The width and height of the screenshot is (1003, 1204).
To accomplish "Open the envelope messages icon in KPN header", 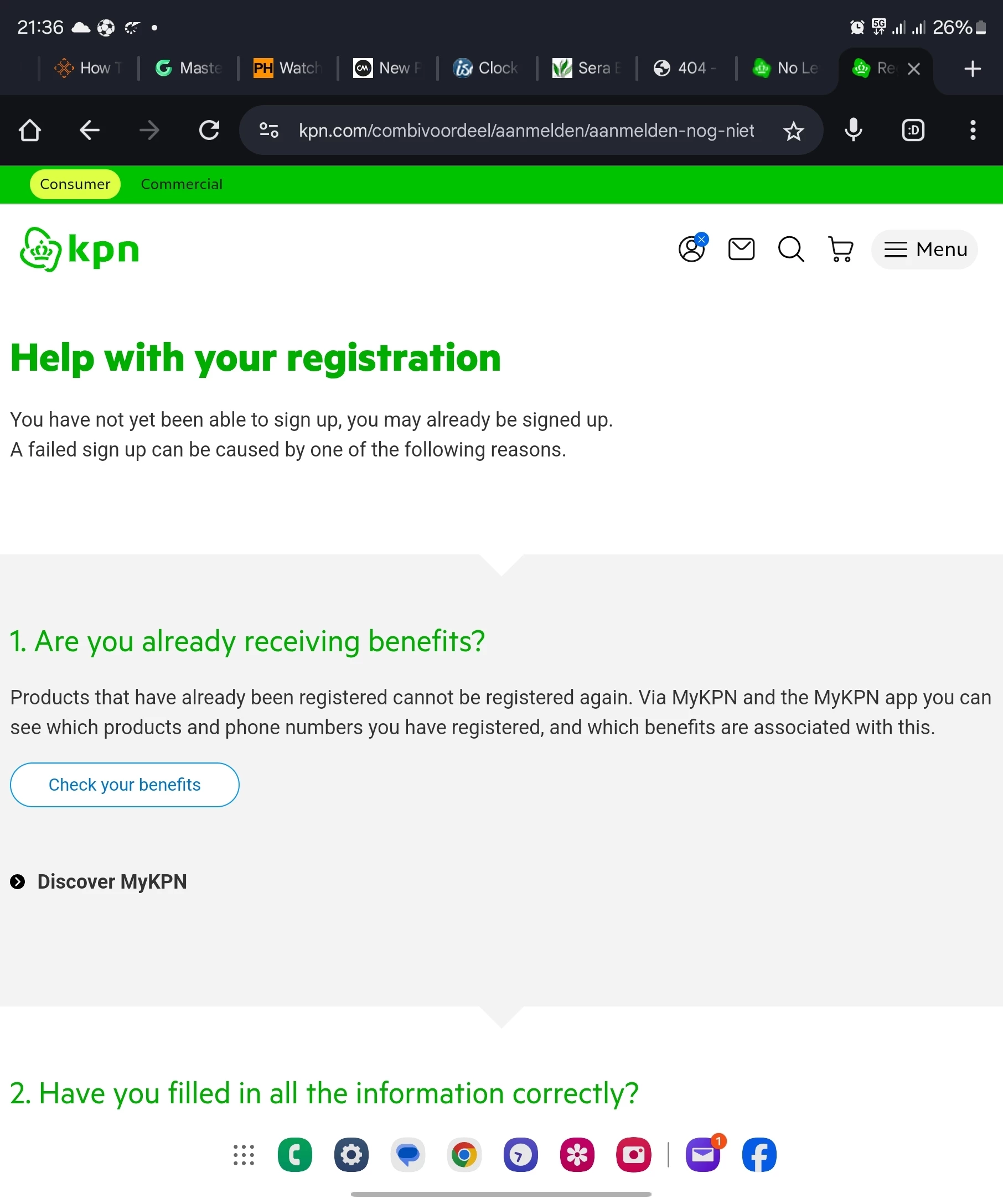I will pyautogui.click(x=741, y=249).
